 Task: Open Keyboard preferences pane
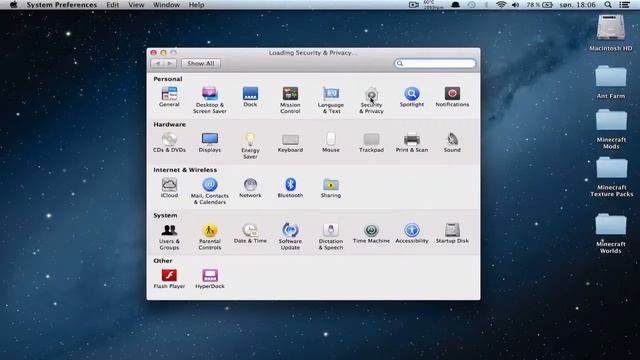(x=290, y=142)
